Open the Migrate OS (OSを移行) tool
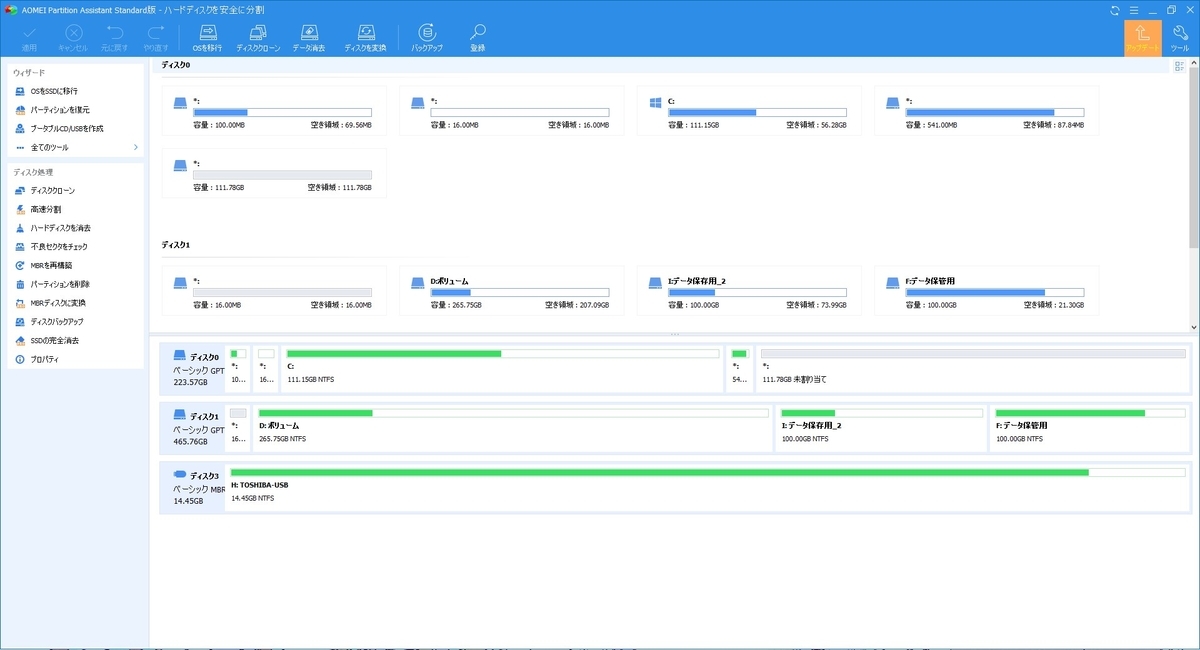 [x=207, y=38]
